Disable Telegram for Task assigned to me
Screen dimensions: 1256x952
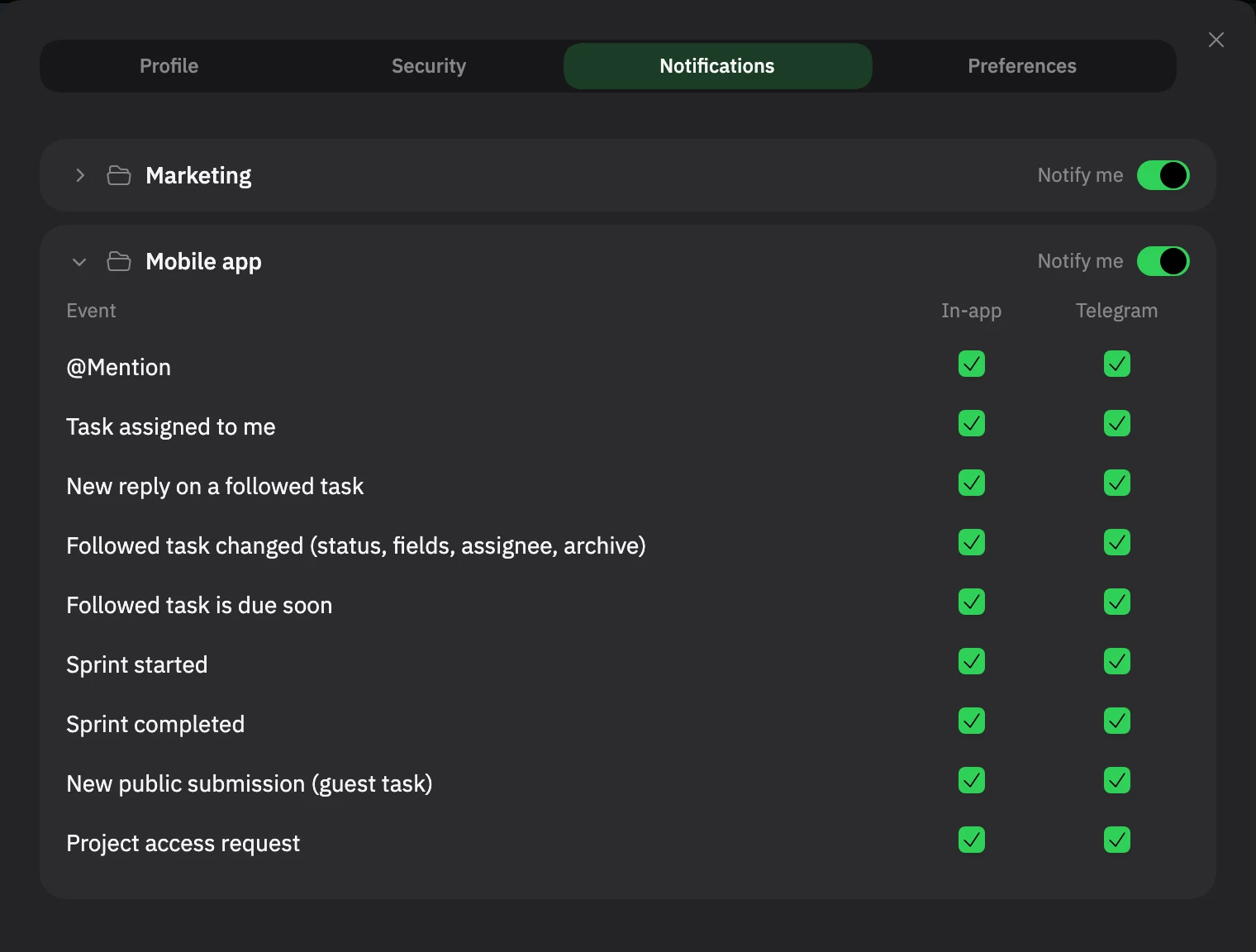1117,423
